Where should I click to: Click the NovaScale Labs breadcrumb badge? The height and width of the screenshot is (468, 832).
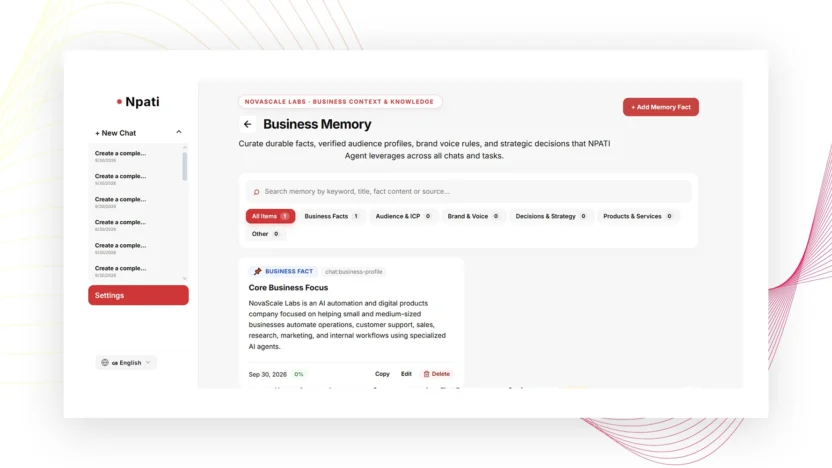340,101
